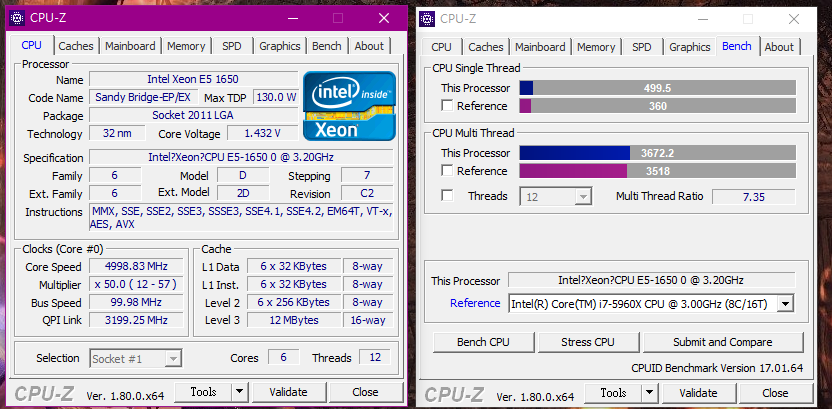The height and width of the screenshot is (409, 832).
Task: Expand the Tools arrow in right CPU-Z window
Action: (649, 393)
